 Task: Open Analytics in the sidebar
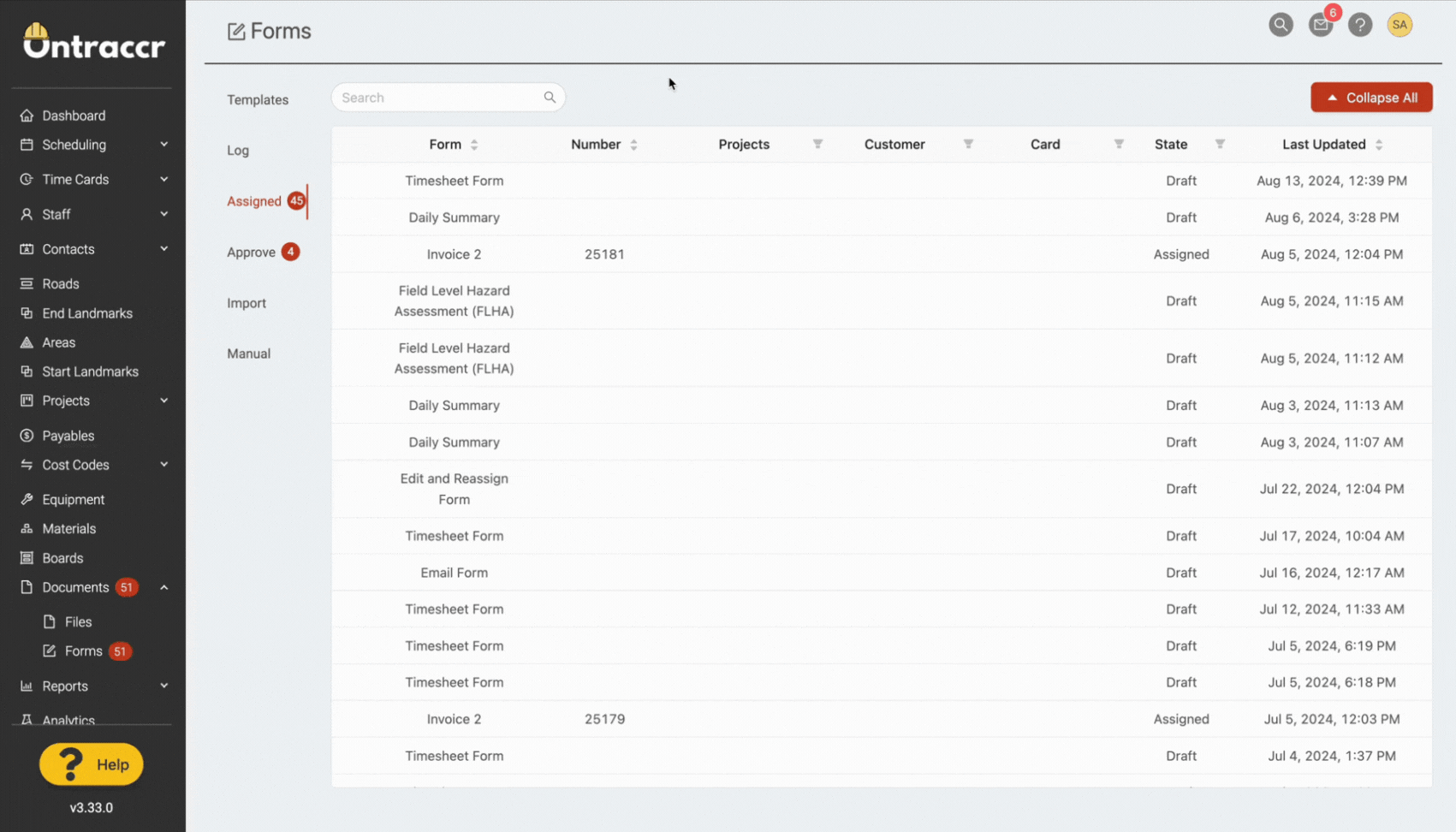click(x=68, y=720)
